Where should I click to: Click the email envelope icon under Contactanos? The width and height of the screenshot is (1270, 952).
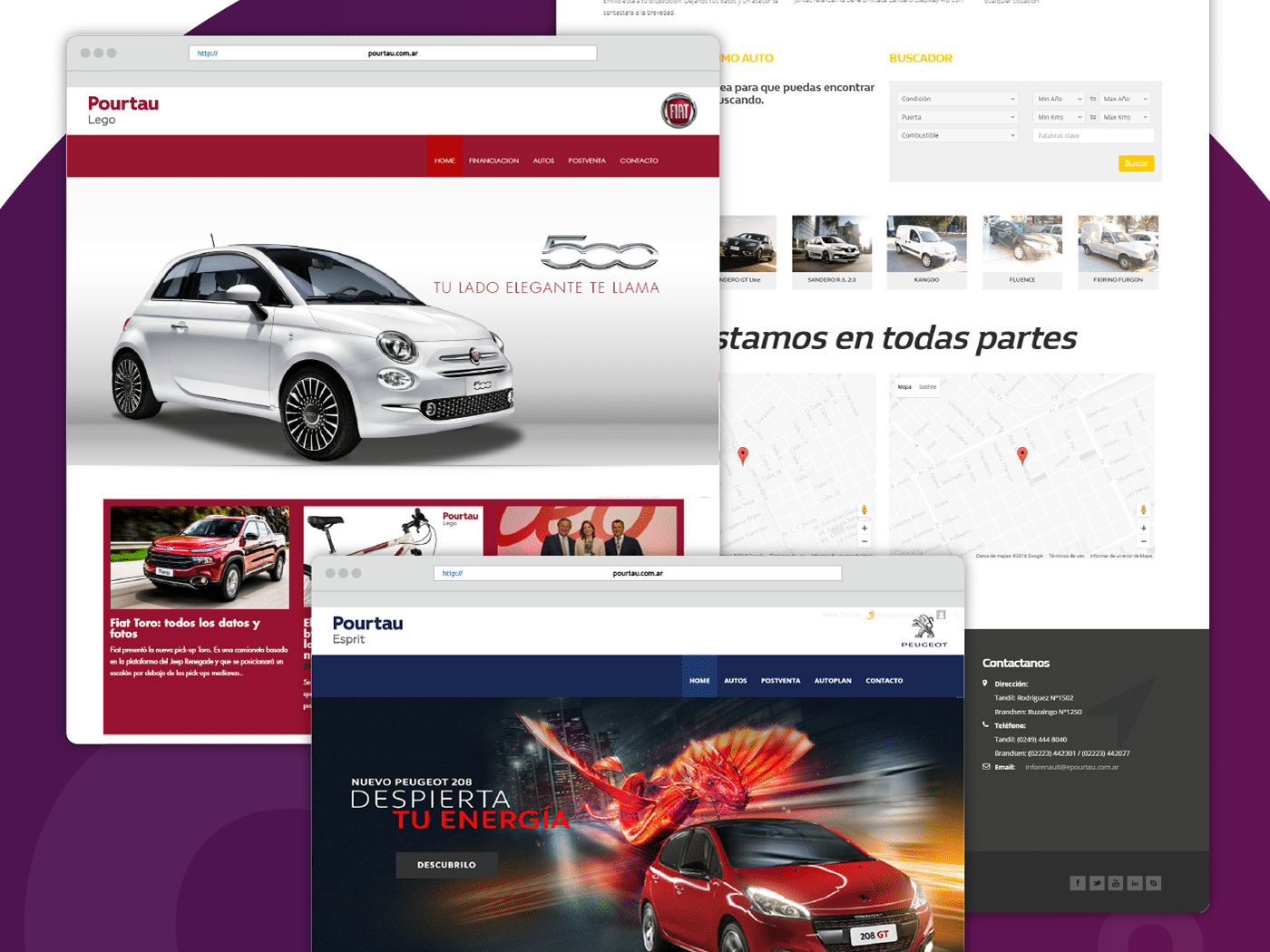[x=986, y=767]
